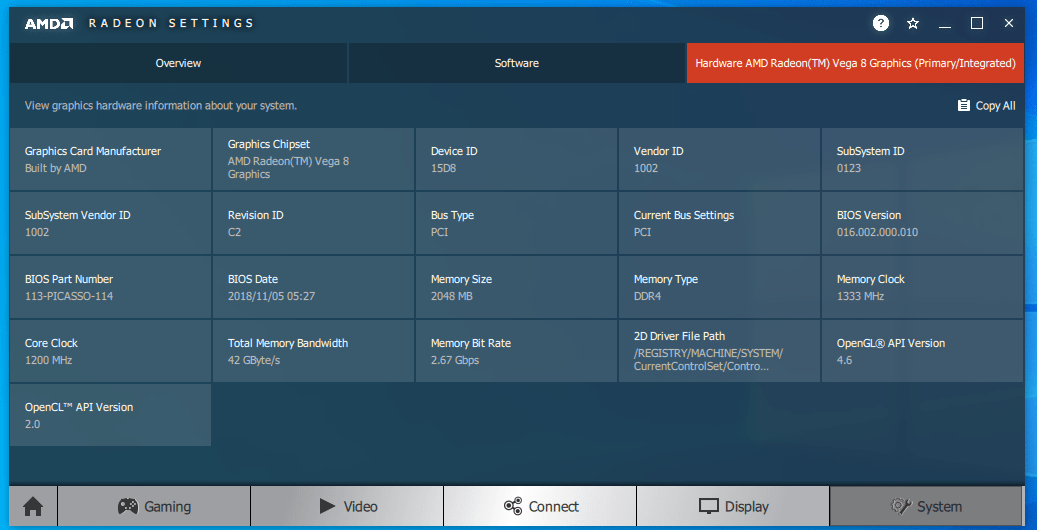Click BIOS Date 2018/11/05 05:27
Image resolution: width=1037 pixels, height=530 pixels.
pos(313,287)
